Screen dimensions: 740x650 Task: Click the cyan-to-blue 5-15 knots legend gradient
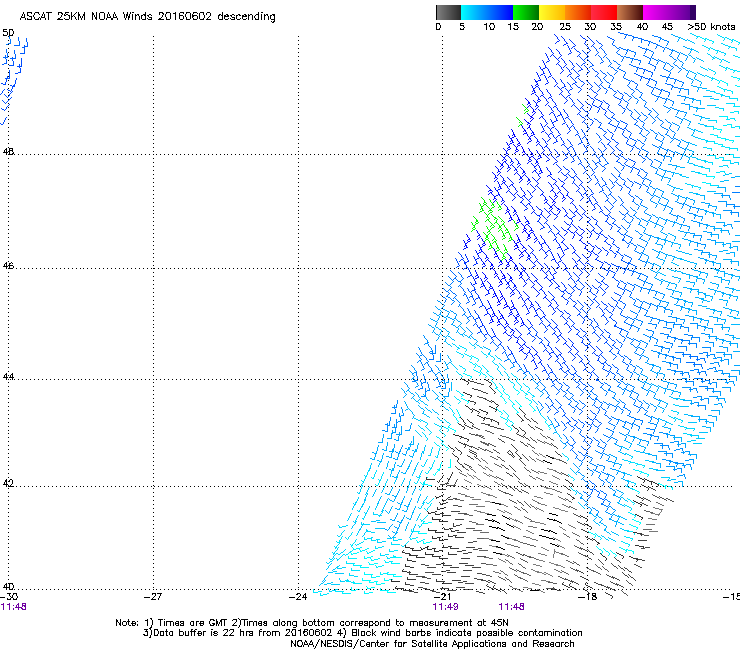[x=487, y=12]
